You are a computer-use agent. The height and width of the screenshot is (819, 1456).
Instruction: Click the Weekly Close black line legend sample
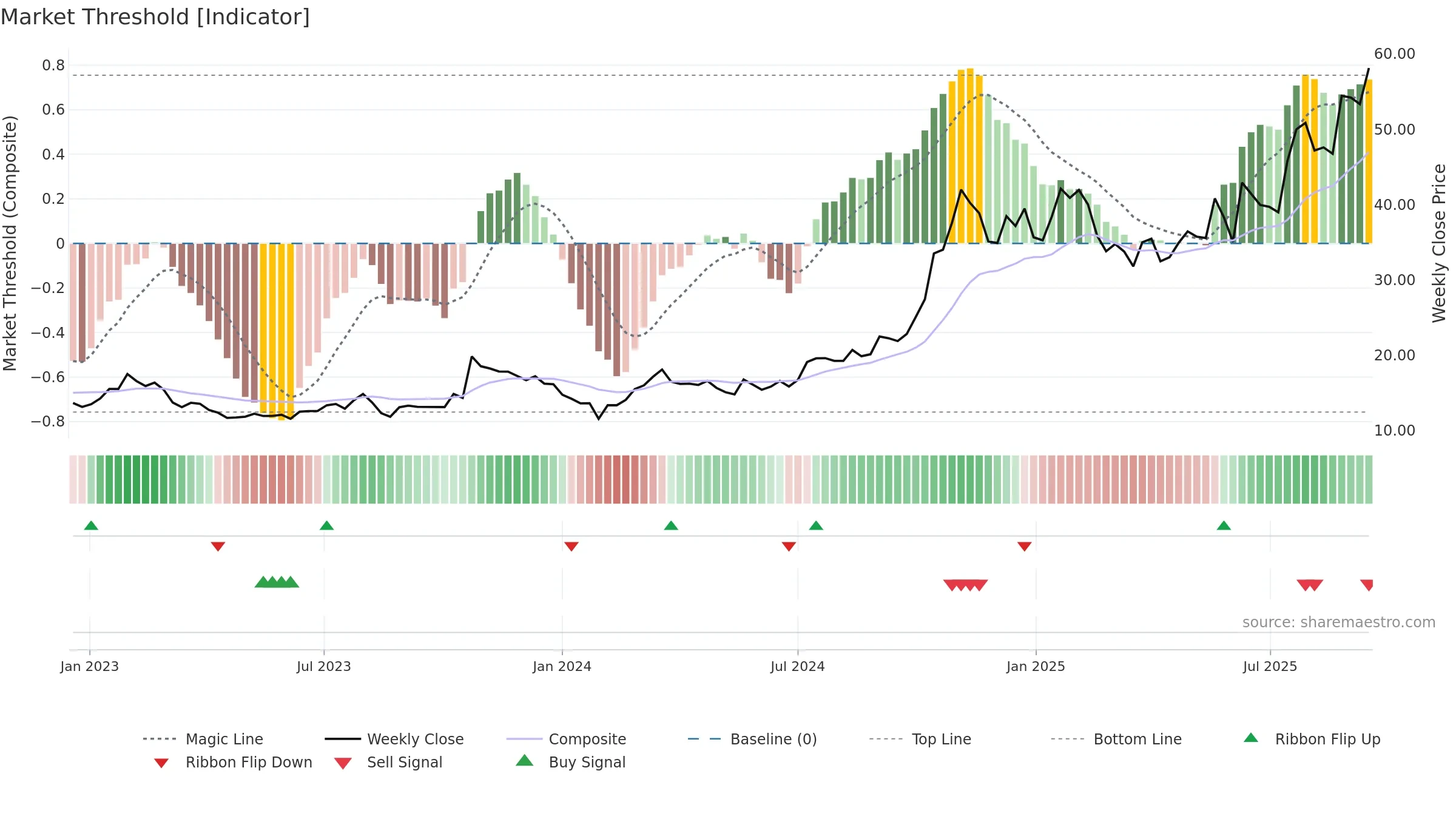click(343, 739)
